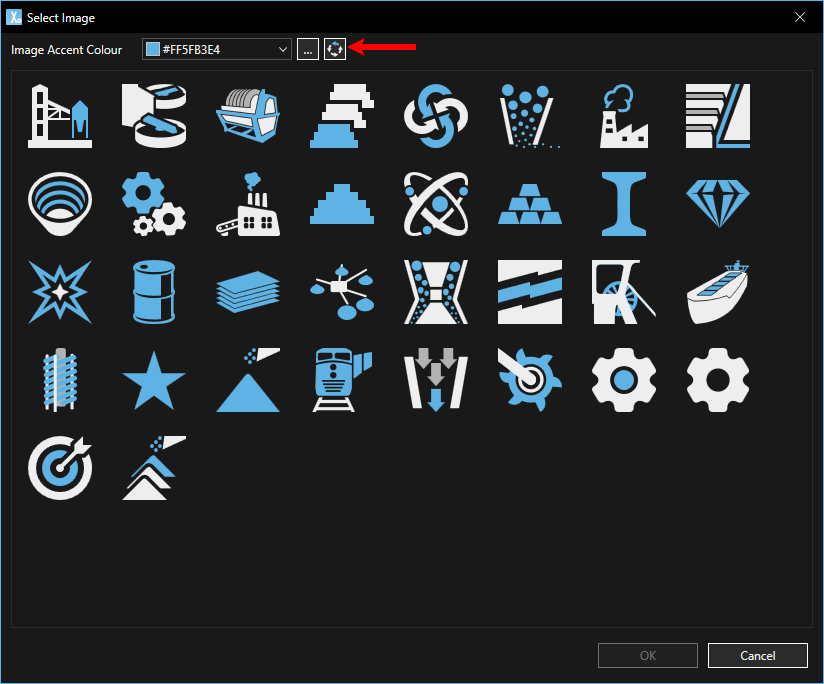Select the hourglass crusher image

click(x=436, y=292)
